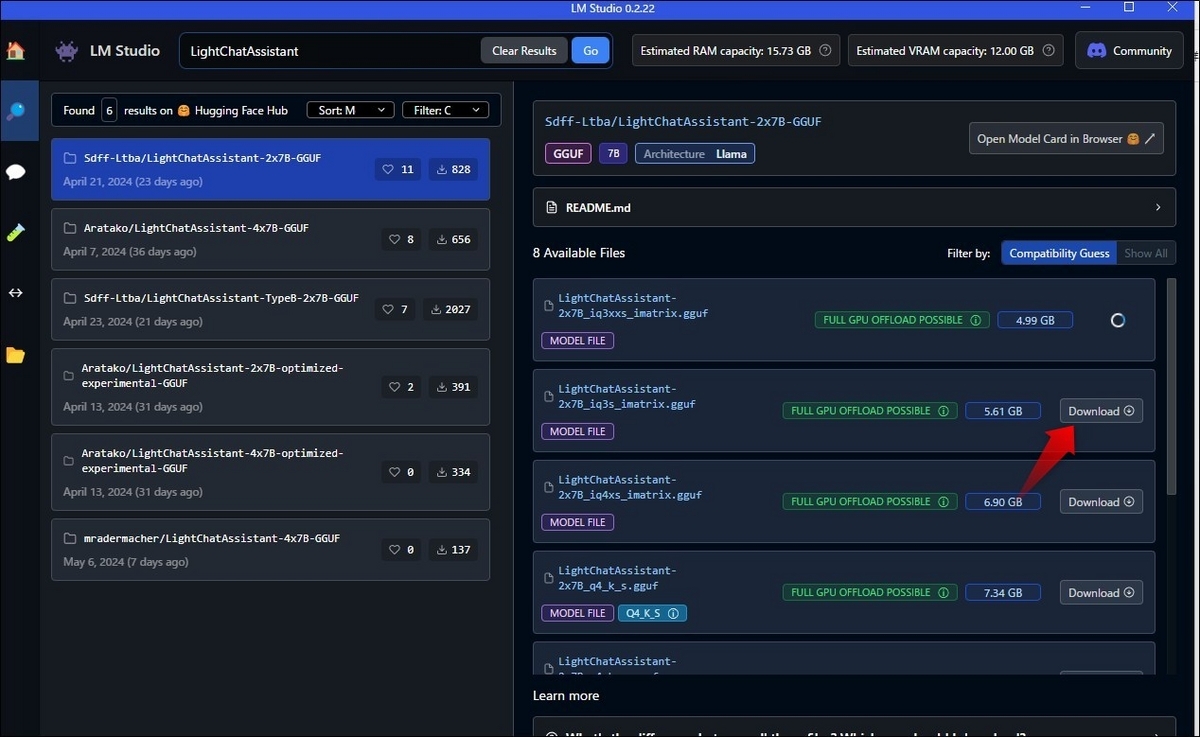Screen dimensions: 1200x737
Task: Click the Learn more heading
Action: [x=566, y=696]
